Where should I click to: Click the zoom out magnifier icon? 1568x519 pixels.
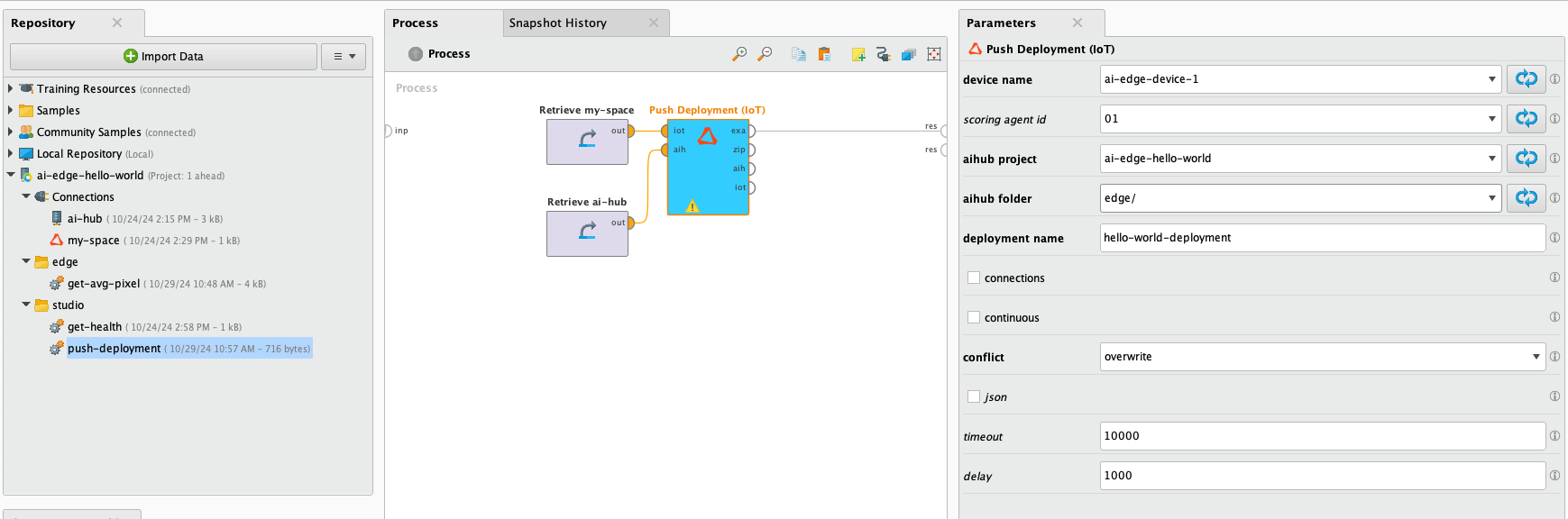[x=765, y=54]
